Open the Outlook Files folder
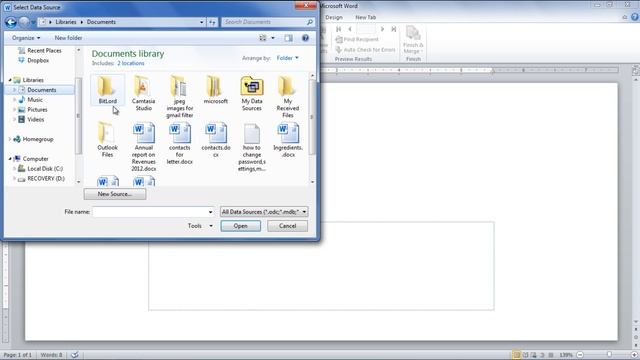The height and width of the screenshot is (360, 640). pyautogui.click(x=107, y=140)
